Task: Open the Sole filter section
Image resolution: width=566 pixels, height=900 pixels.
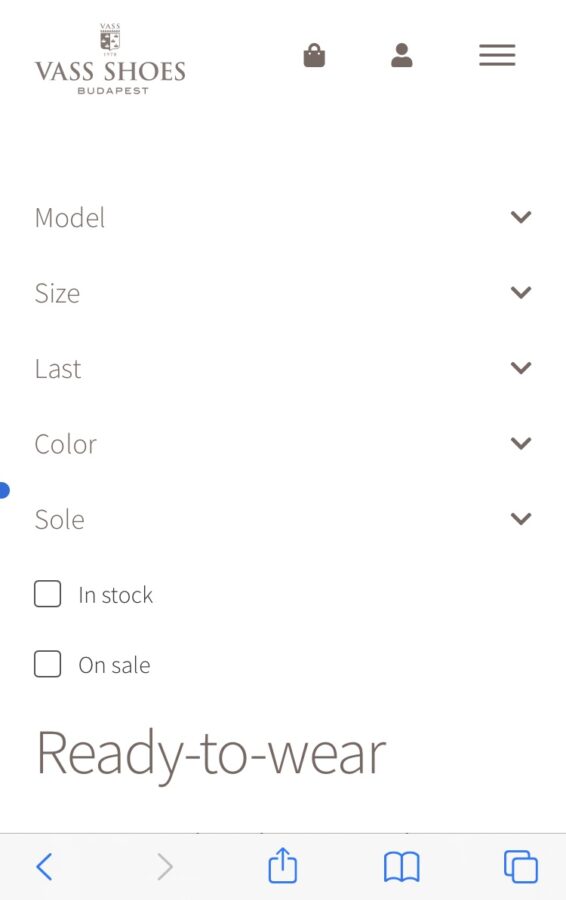Action: (283, 519)
